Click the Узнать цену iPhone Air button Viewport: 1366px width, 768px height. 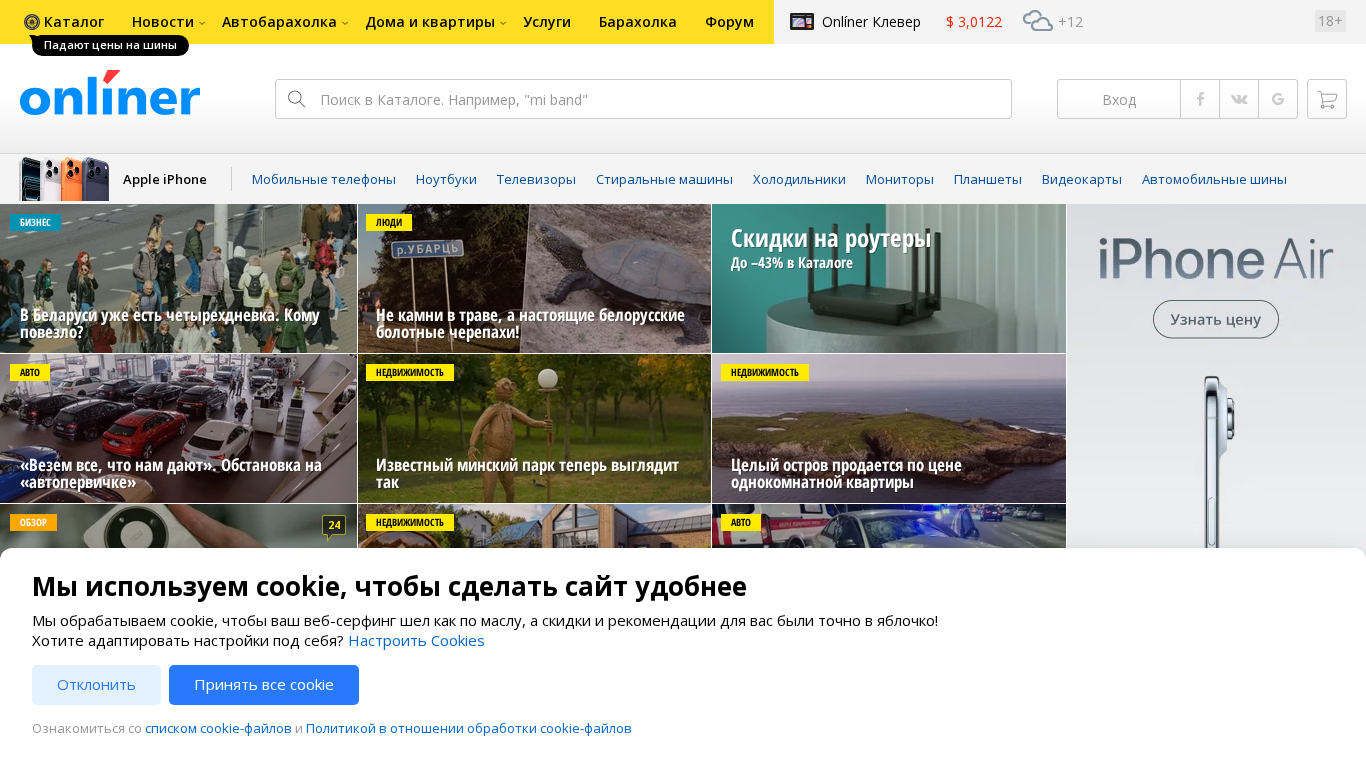coord(1216,319)
